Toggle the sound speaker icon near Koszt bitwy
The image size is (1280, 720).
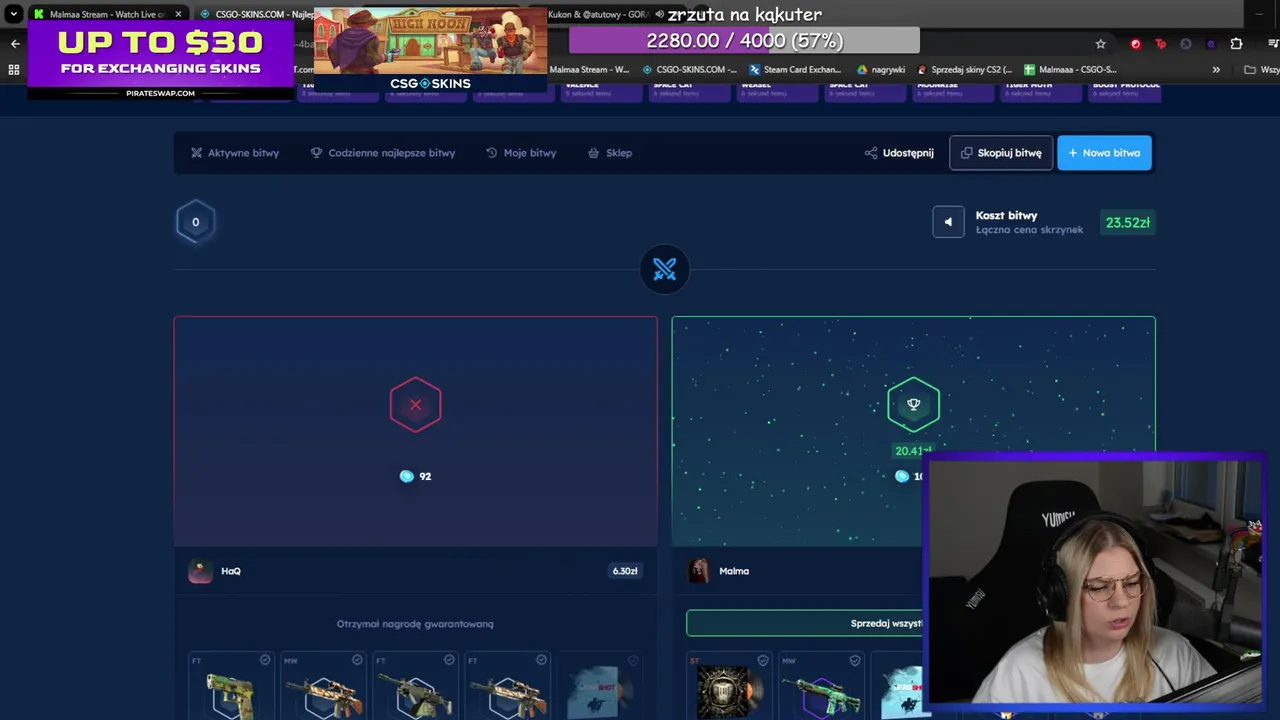948,222
